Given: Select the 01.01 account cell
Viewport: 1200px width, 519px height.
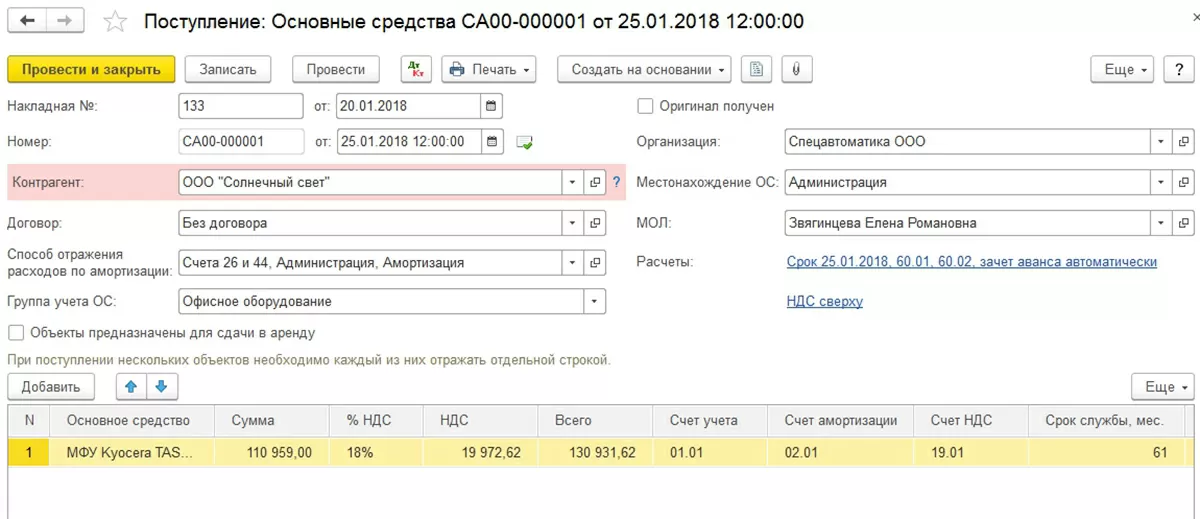Looking at the screenshot, I should point(710,453).
